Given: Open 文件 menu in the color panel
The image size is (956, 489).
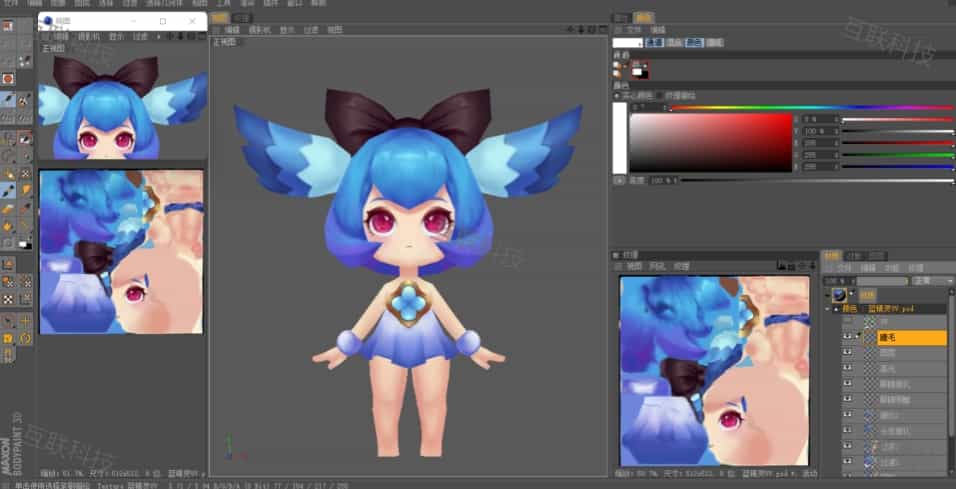Looking at the screenshot, I should [633, 30].
